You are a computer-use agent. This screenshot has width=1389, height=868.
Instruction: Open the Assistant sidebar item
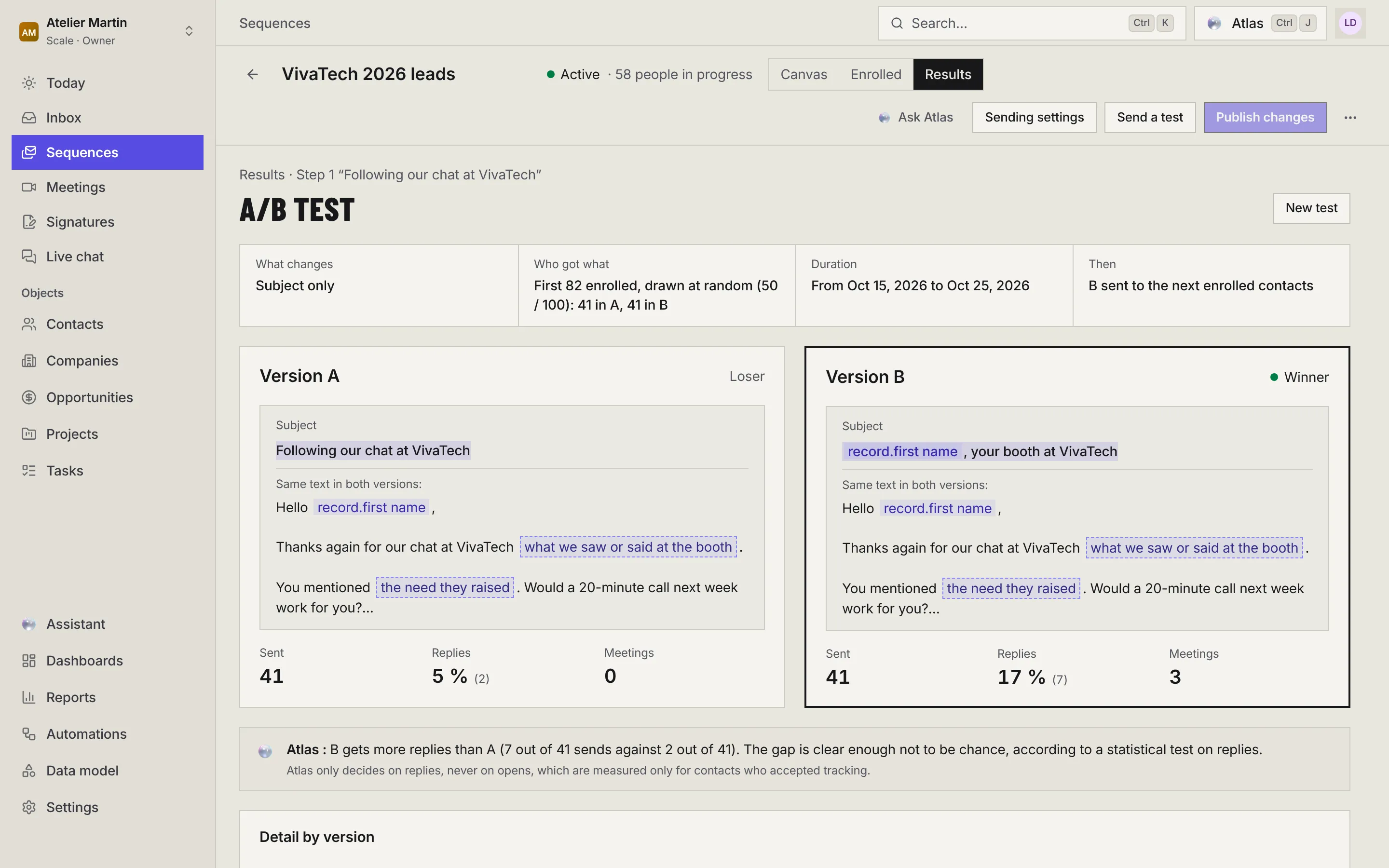(x=108, y=624)
